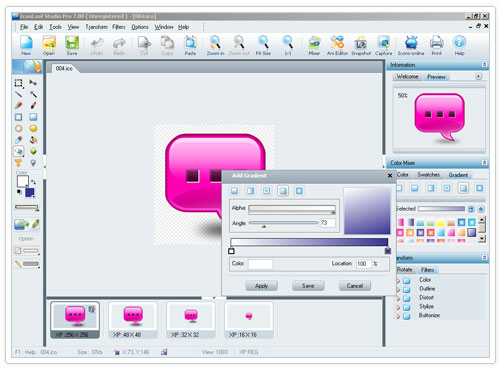The image size is (500, 370).
Task: Click the Snapshot toolbar icon
Action: [x=361, y=45]
